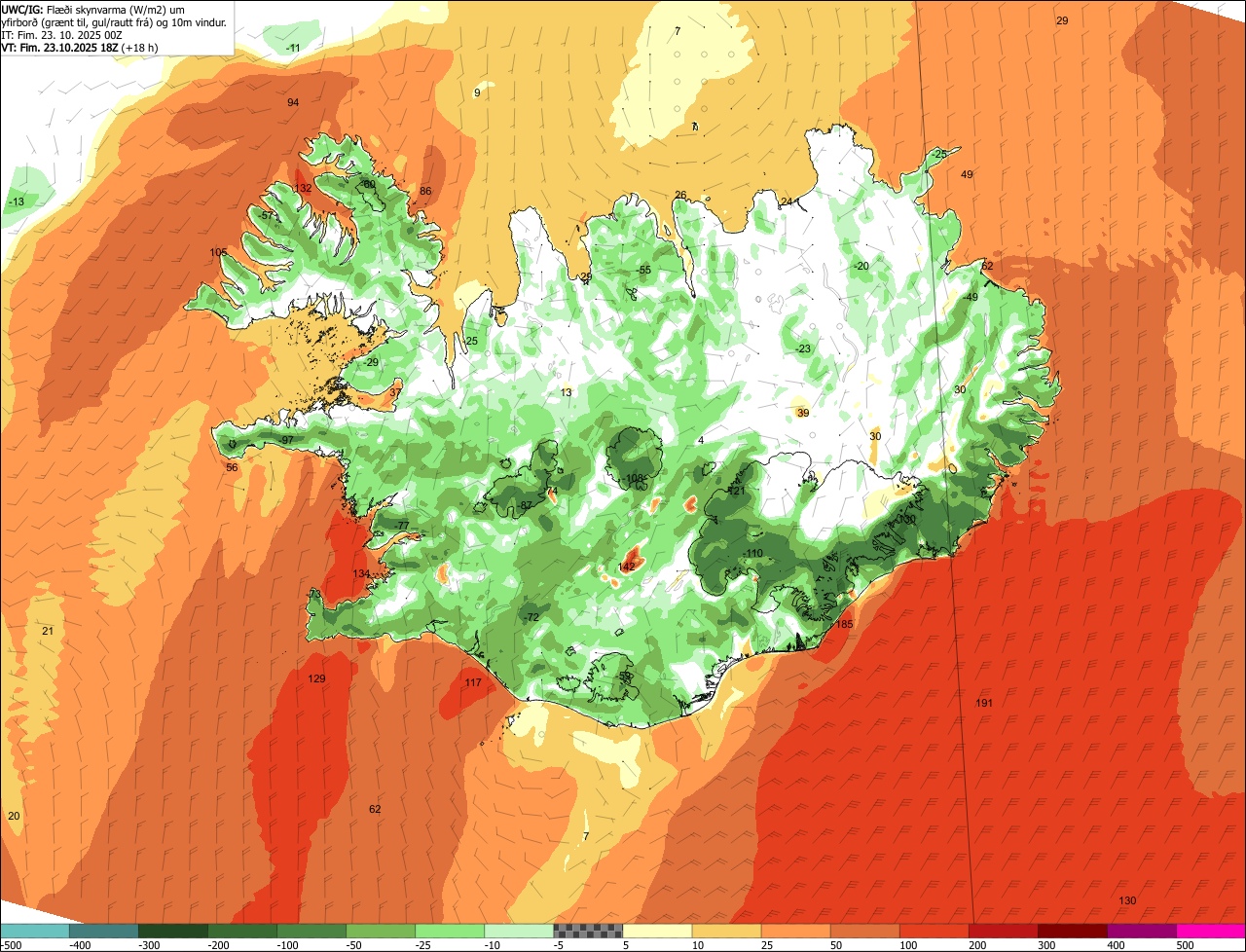Click the map value '132' in the Westfjords

[303, 188]
